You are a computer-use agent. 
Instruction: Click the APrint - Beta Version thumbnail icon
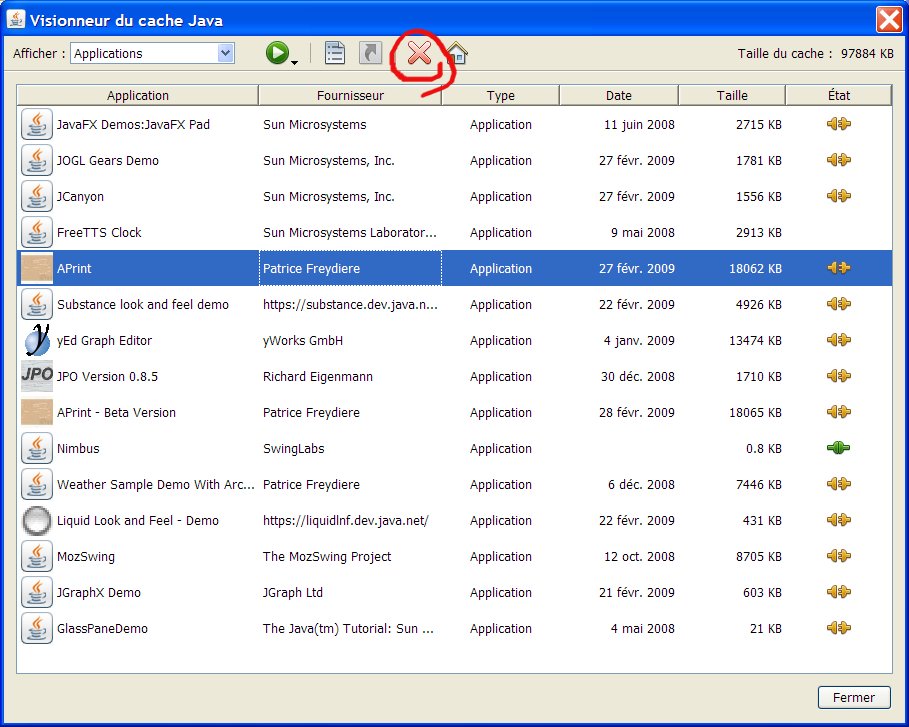(x=37, y=412)
